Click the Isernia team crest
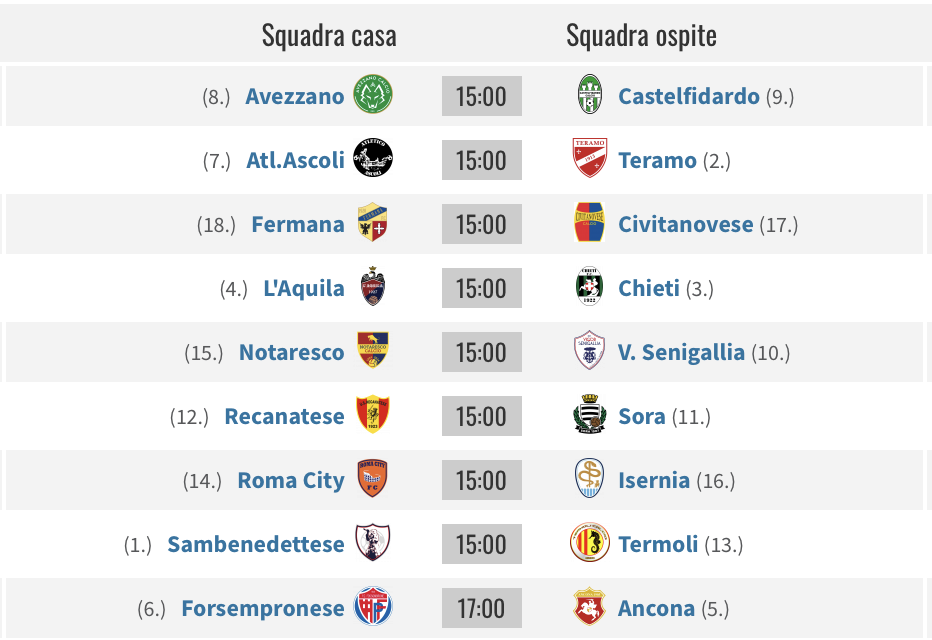Viewport: 932px width, 640px height. (589, 480)
